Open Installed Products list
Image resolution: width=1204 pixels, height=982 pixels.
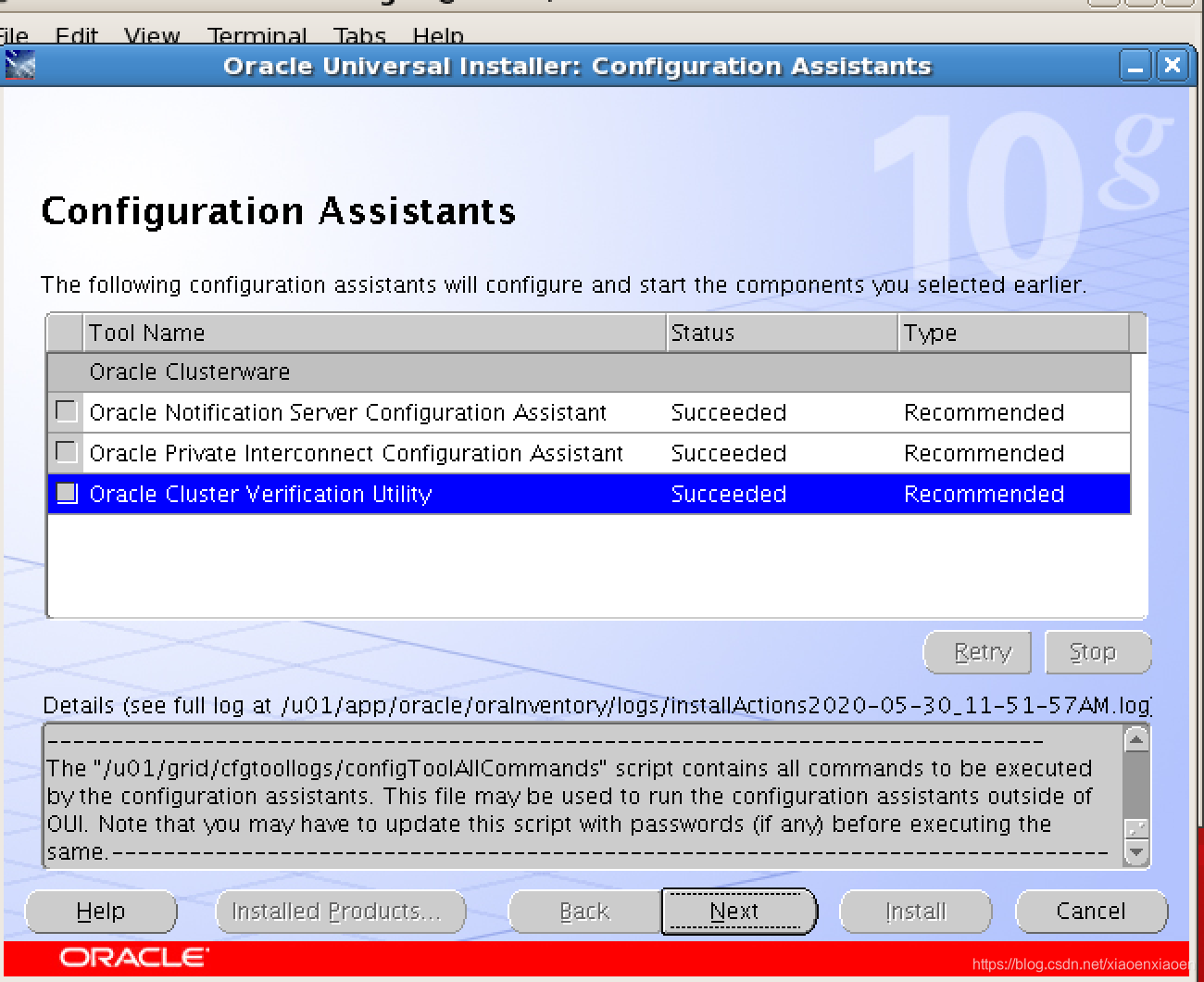click(x=341, y=912)
